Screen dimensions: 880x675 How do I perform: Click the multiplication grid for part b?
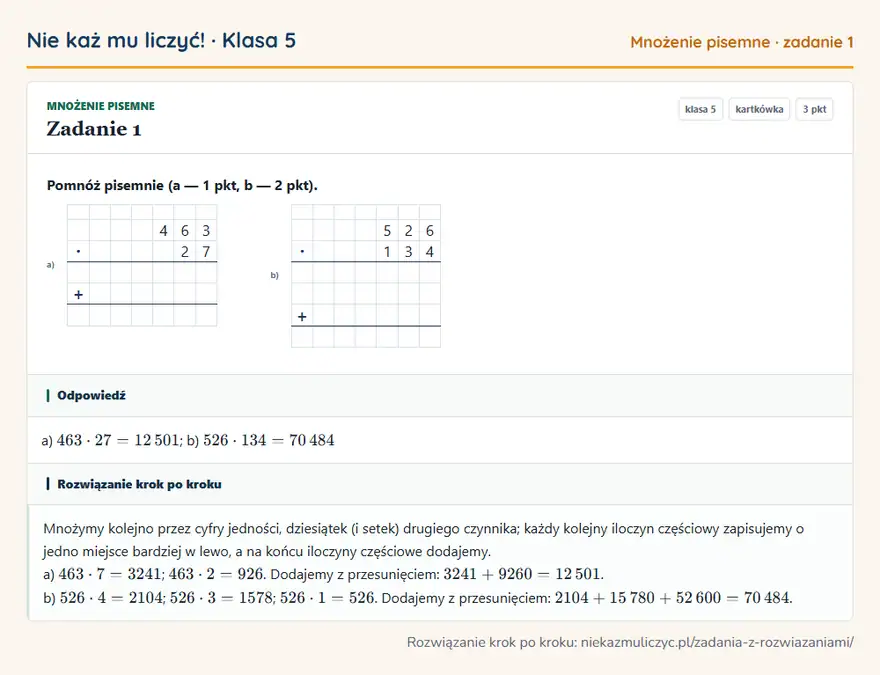(x=366, y=276)
